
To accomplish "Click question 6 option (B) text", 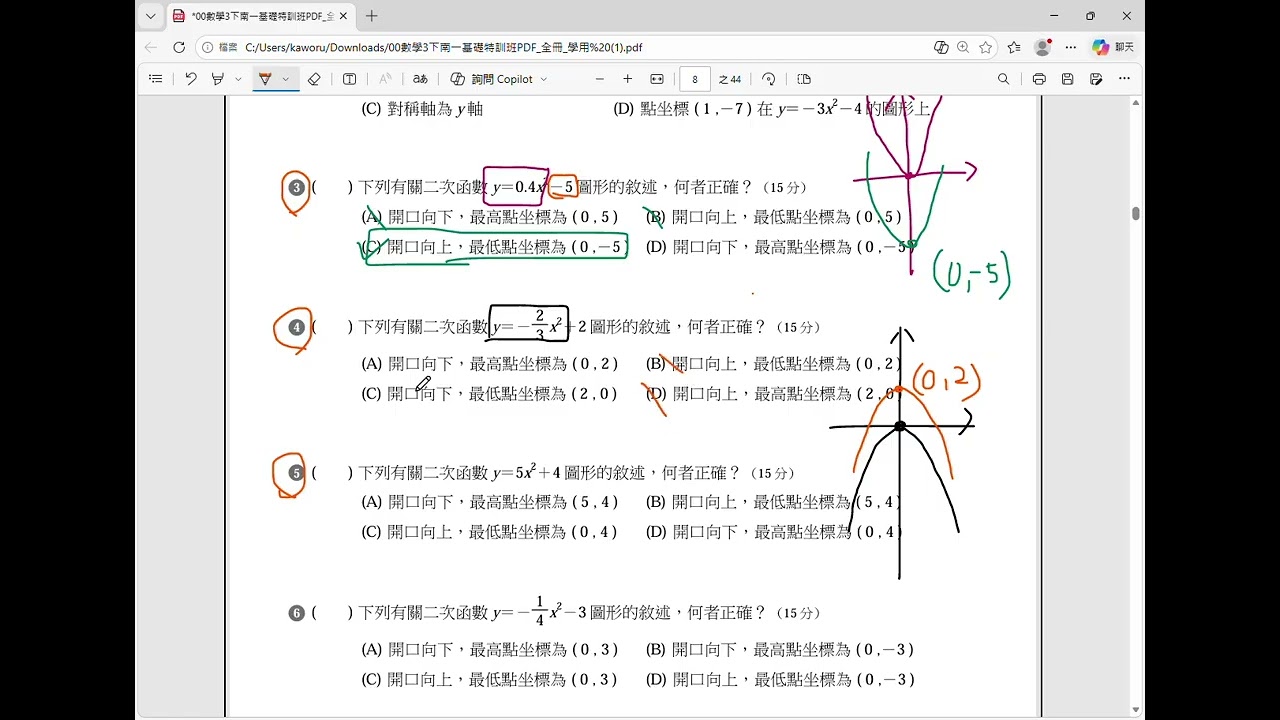I will (x=780, y=650).
